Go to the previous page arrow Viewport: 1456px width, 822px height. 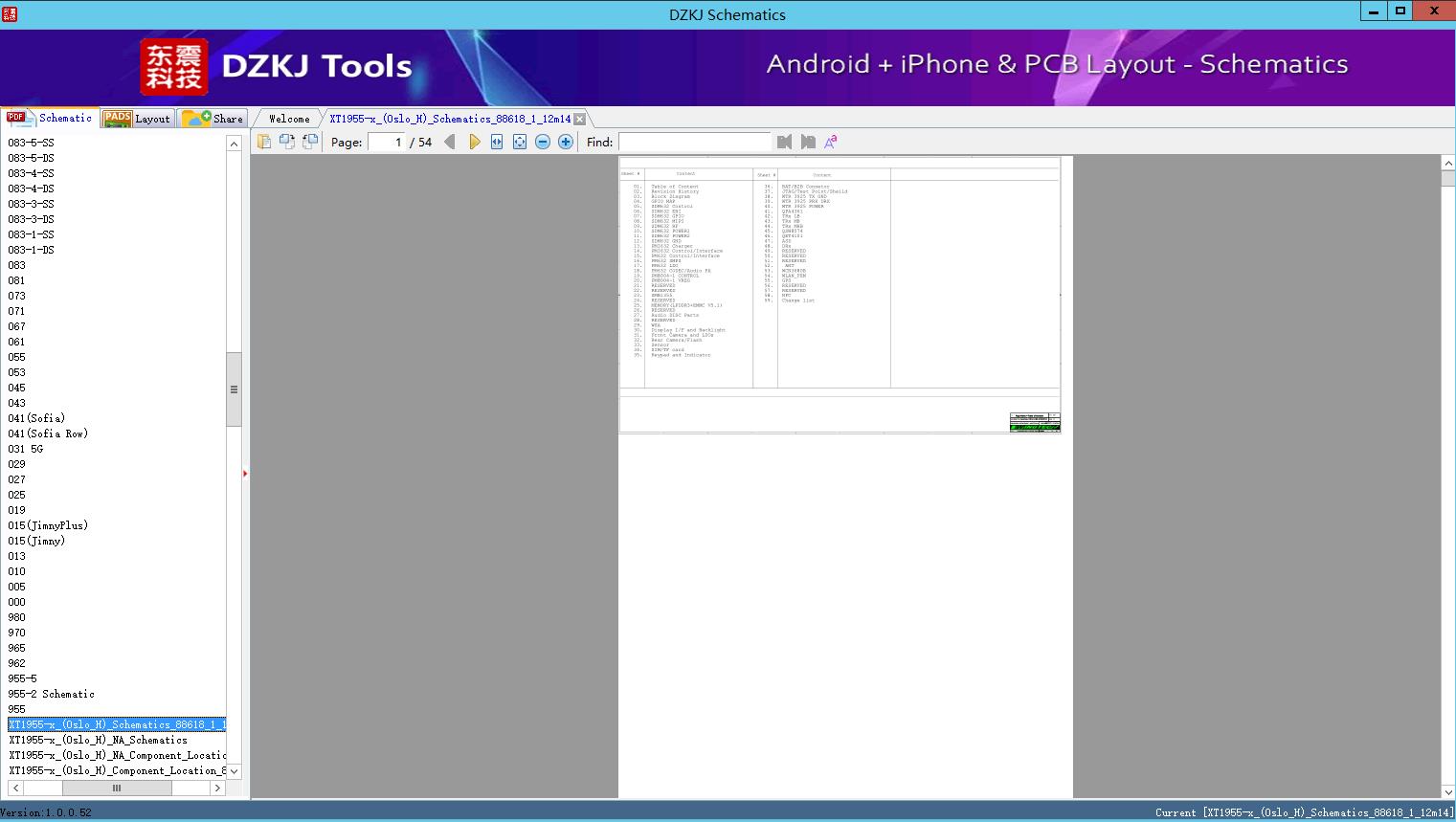[x=450, y=142]
